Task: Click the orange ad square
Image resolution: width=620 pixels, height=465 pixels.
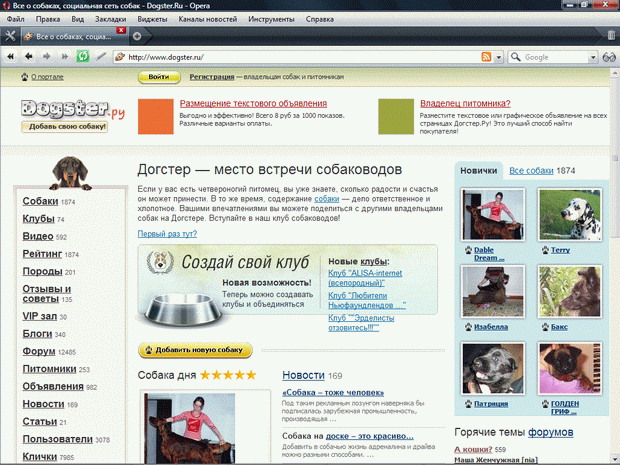Action: coord(156,117)
